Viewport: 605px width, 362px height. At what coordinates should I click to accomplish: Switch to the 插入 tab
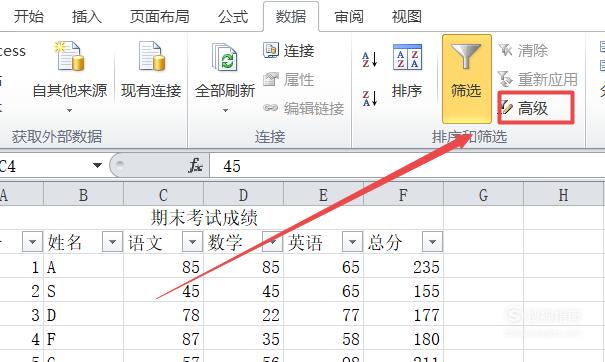[x=87, y=17]
